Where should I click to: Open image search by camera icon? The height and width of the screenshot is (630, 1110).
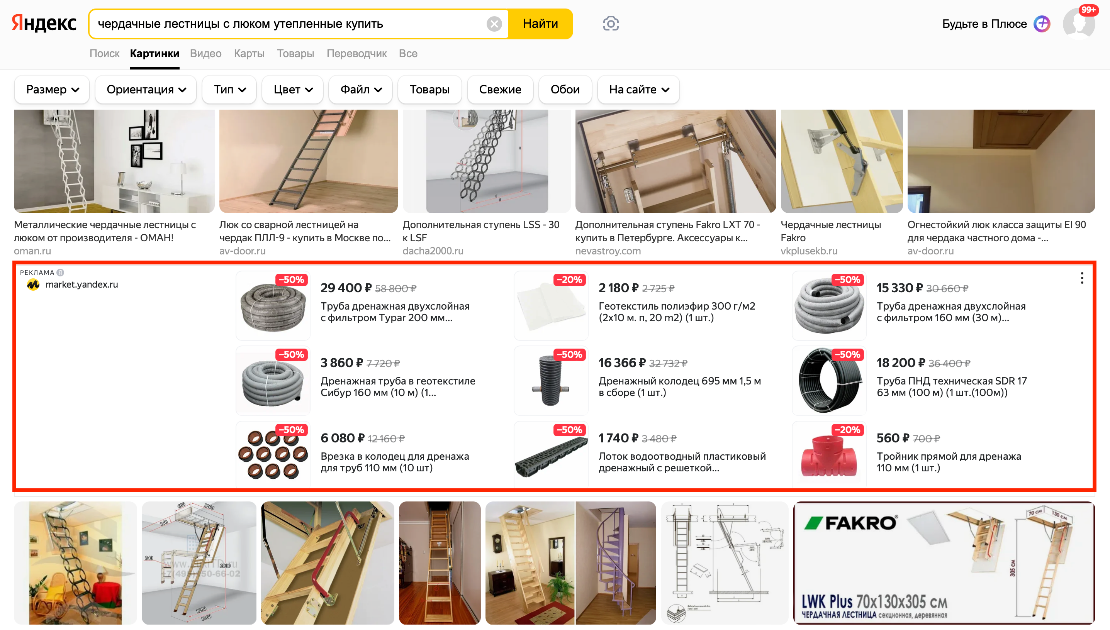tap(611, 24)
